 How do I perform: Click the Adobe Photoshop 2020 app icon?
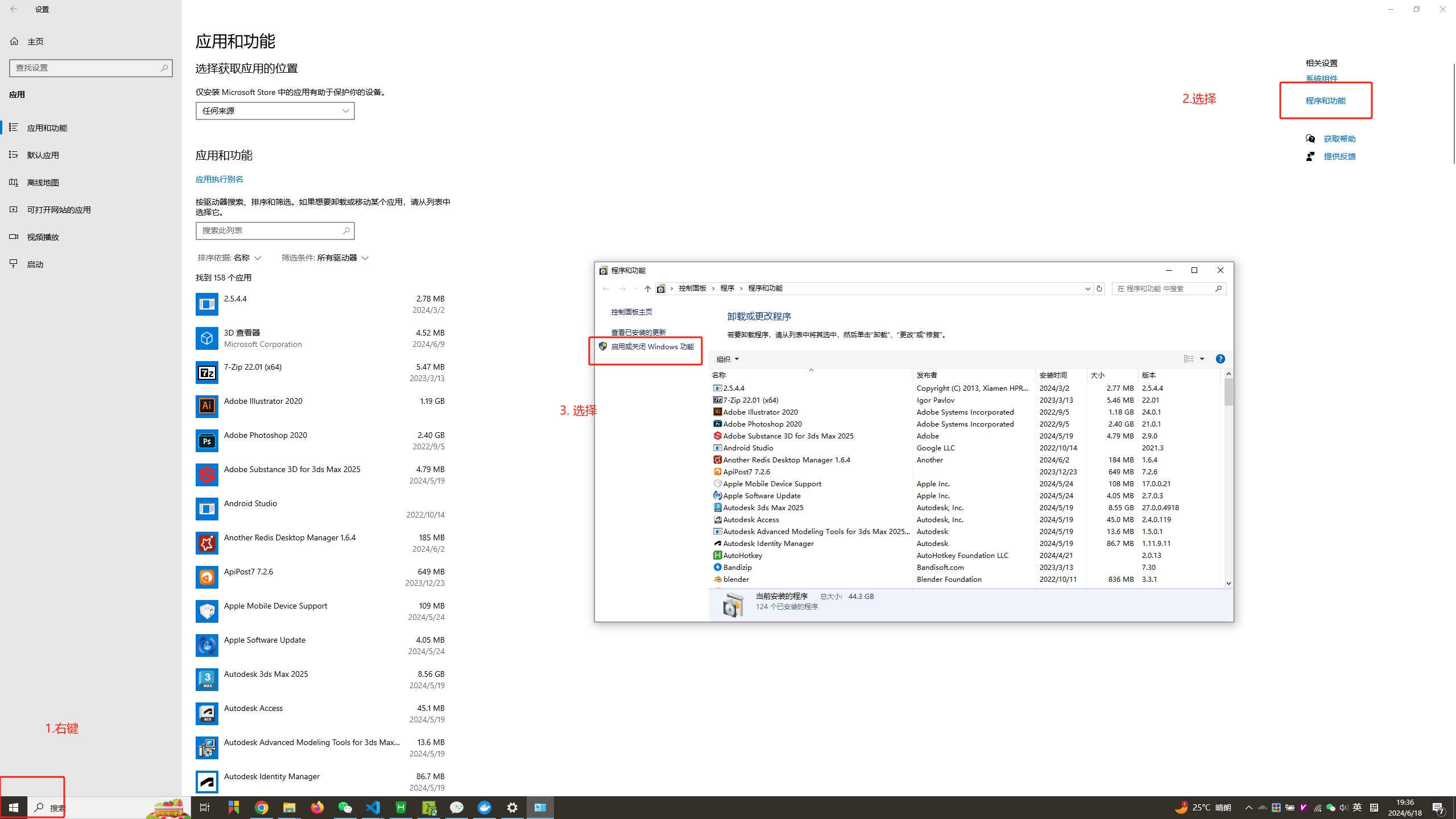coord(206,441)
